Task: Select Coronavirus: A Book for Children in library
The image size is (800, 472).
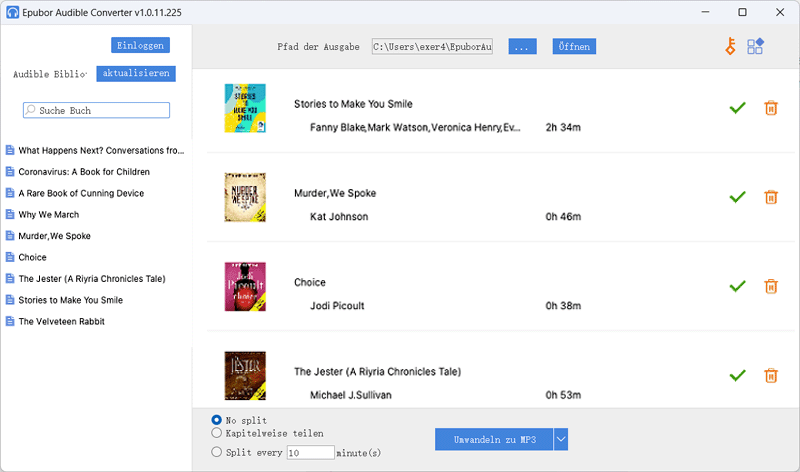Action: tap(84, 172)
